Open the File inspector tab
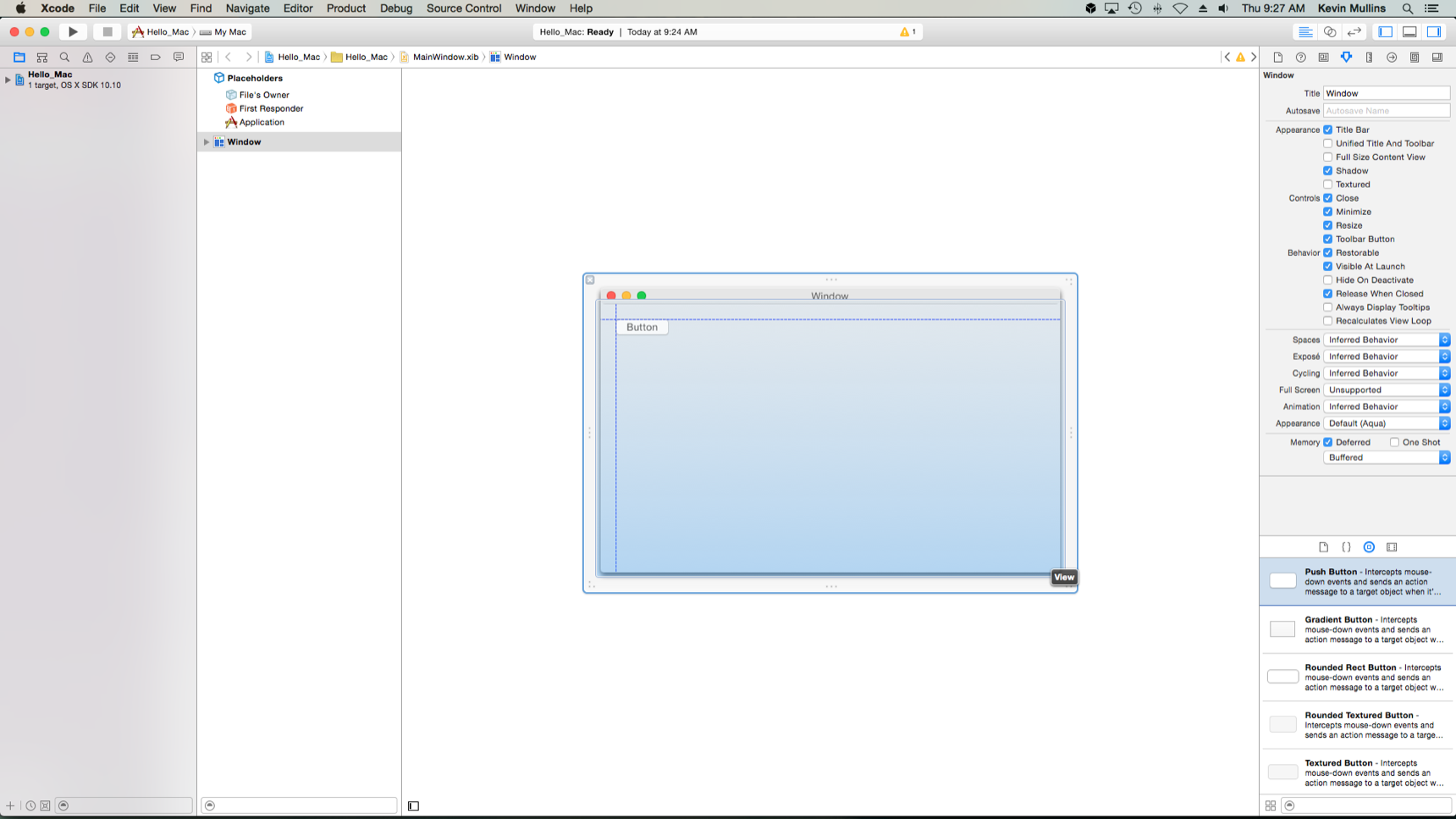 coord(1278,58)
